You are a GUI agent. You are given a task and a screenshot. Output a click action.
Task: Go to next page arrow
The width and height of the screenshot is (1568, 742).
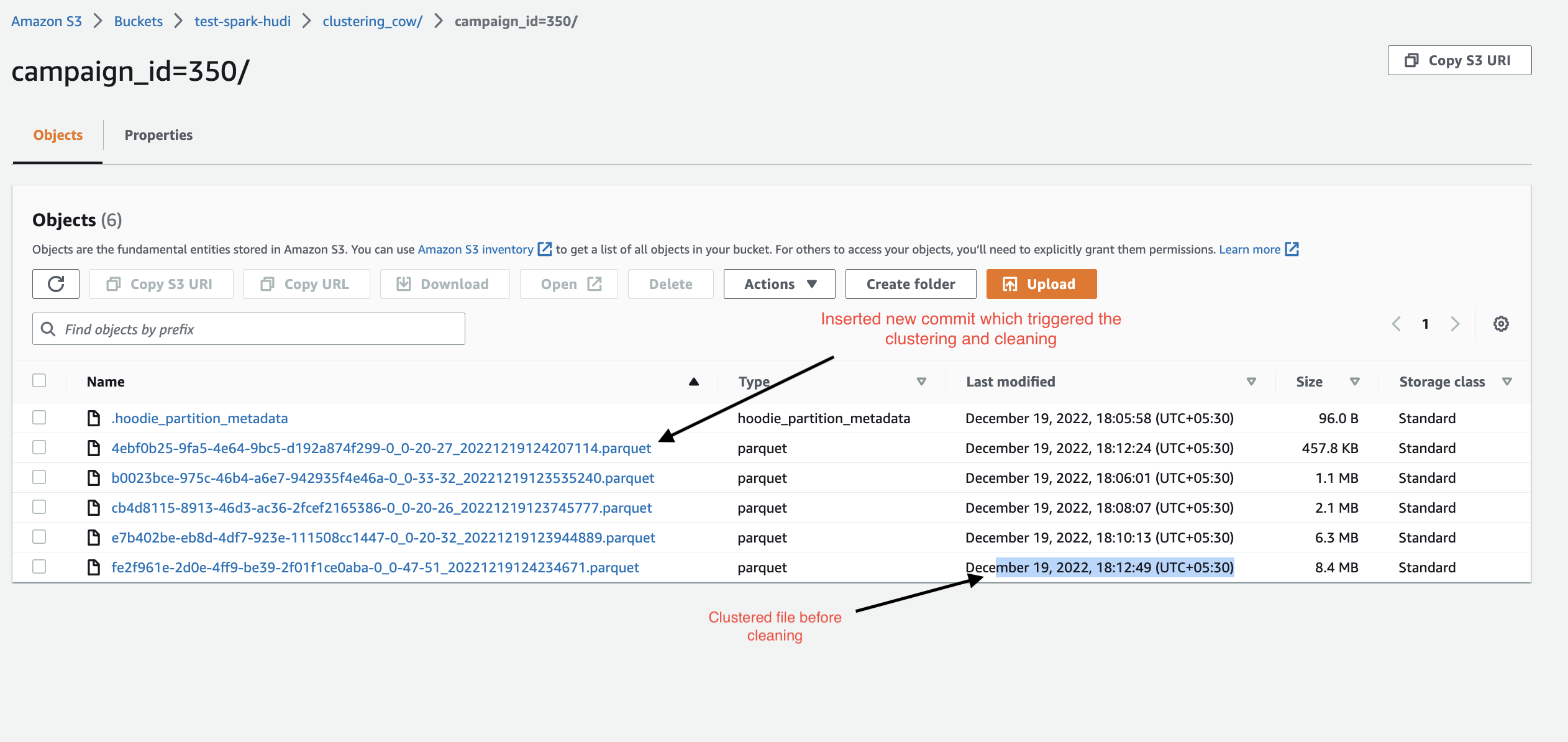(1455, 324)
